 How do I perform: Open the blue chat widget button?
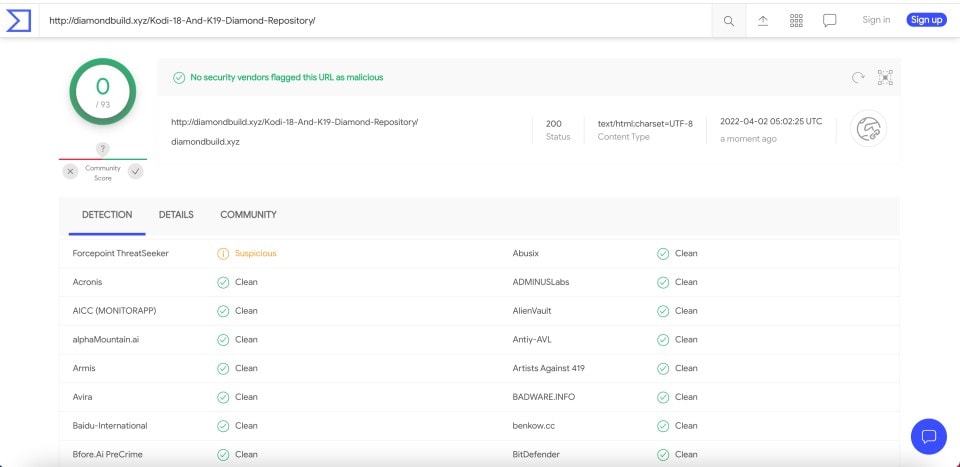[x=929, y=436]
